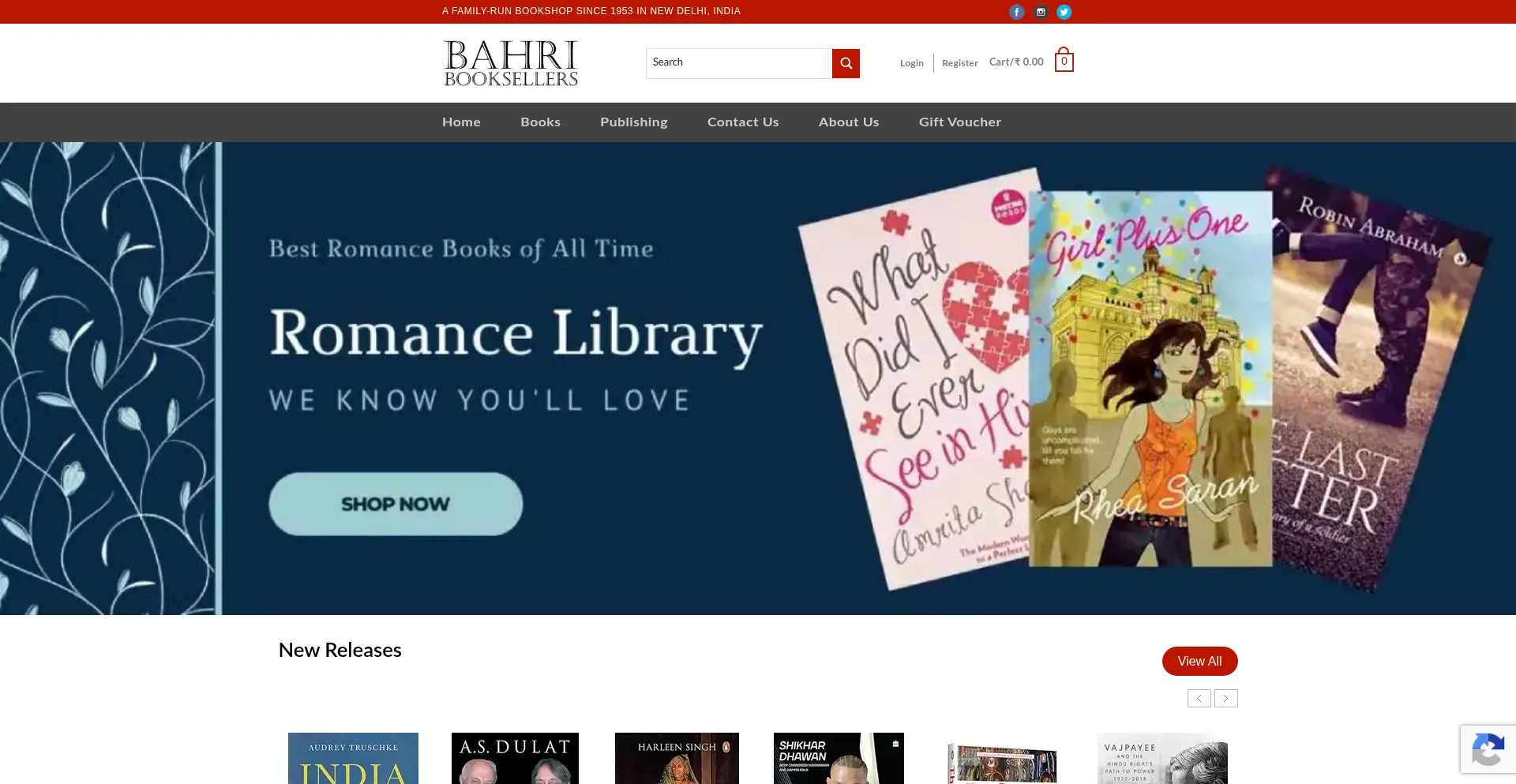Click the Bahri Booksellers logo
The height and width of the screenshot is (784, 1516).
pos(511,63)
